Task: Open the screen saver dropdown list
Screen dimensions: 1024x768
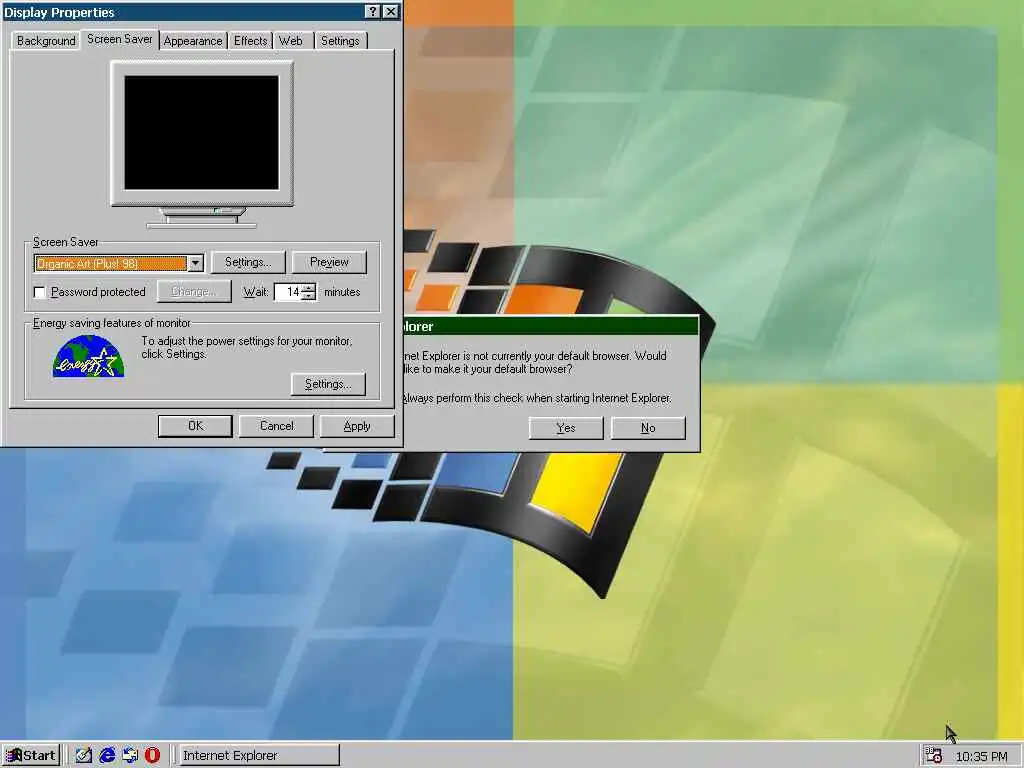Action: 195,263
